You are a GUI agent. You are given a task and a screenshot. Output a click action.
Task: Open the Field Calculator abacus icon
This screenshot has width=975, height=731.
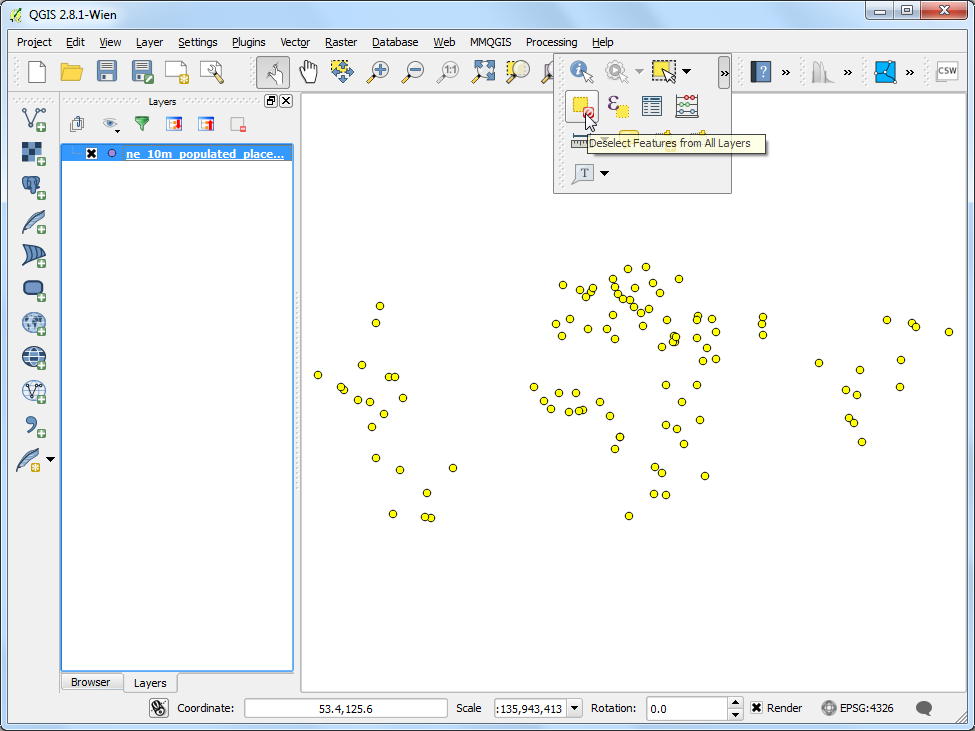[686, 106]
